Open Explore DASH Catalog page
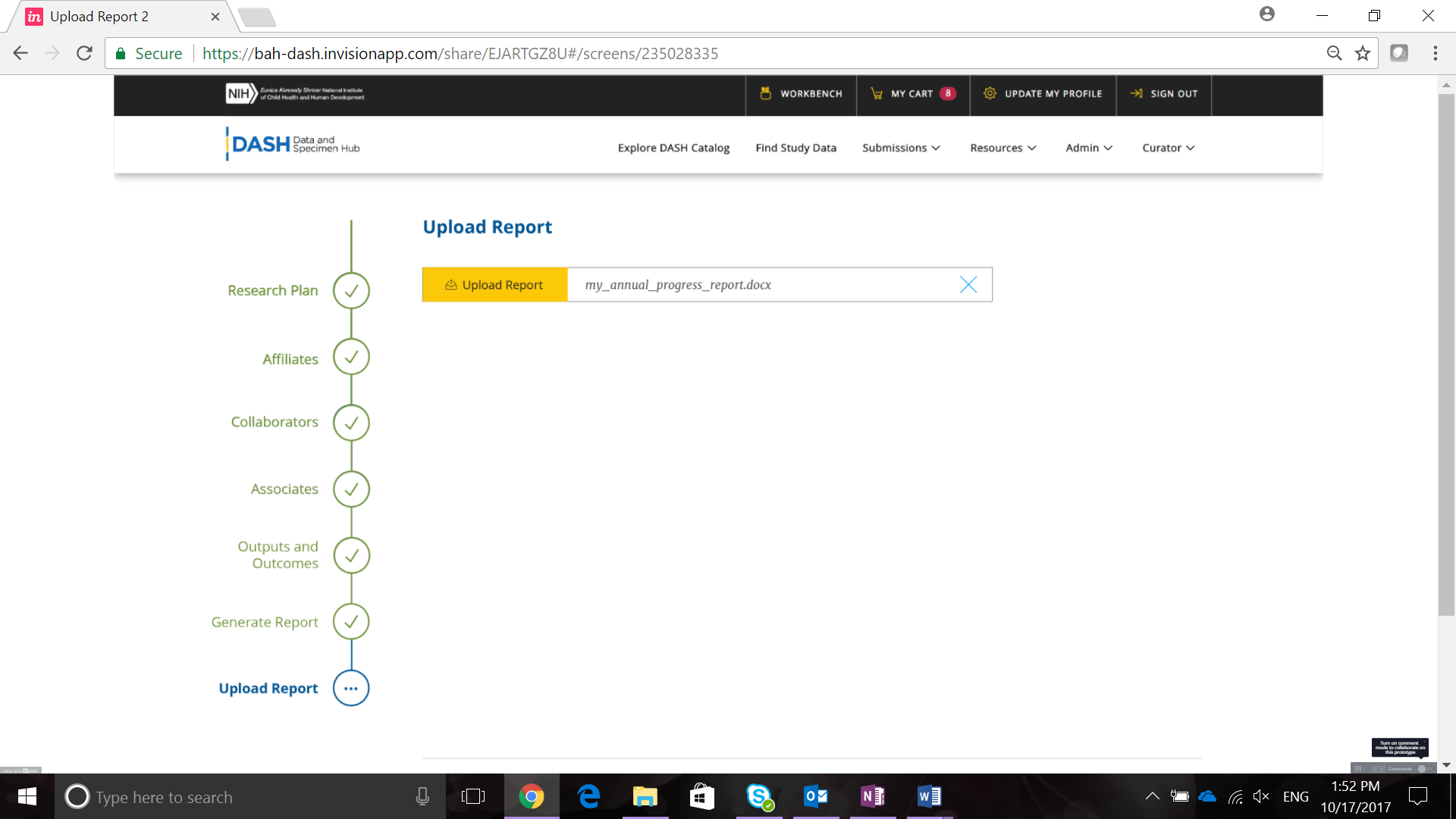The image size is (1456, 819). pyautogui.click(x=673, y=148)
